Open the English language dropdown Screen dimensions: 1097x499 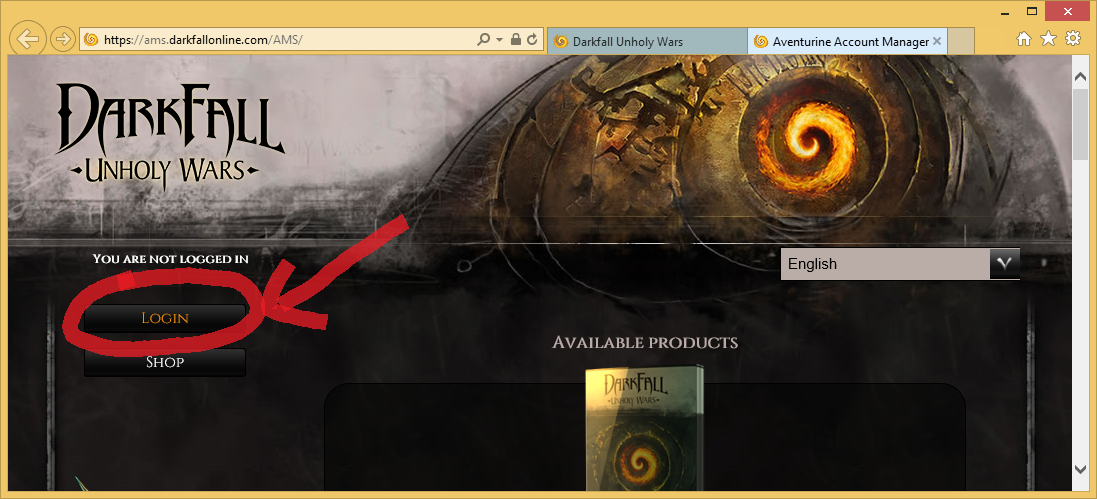[x=900, y=264]
